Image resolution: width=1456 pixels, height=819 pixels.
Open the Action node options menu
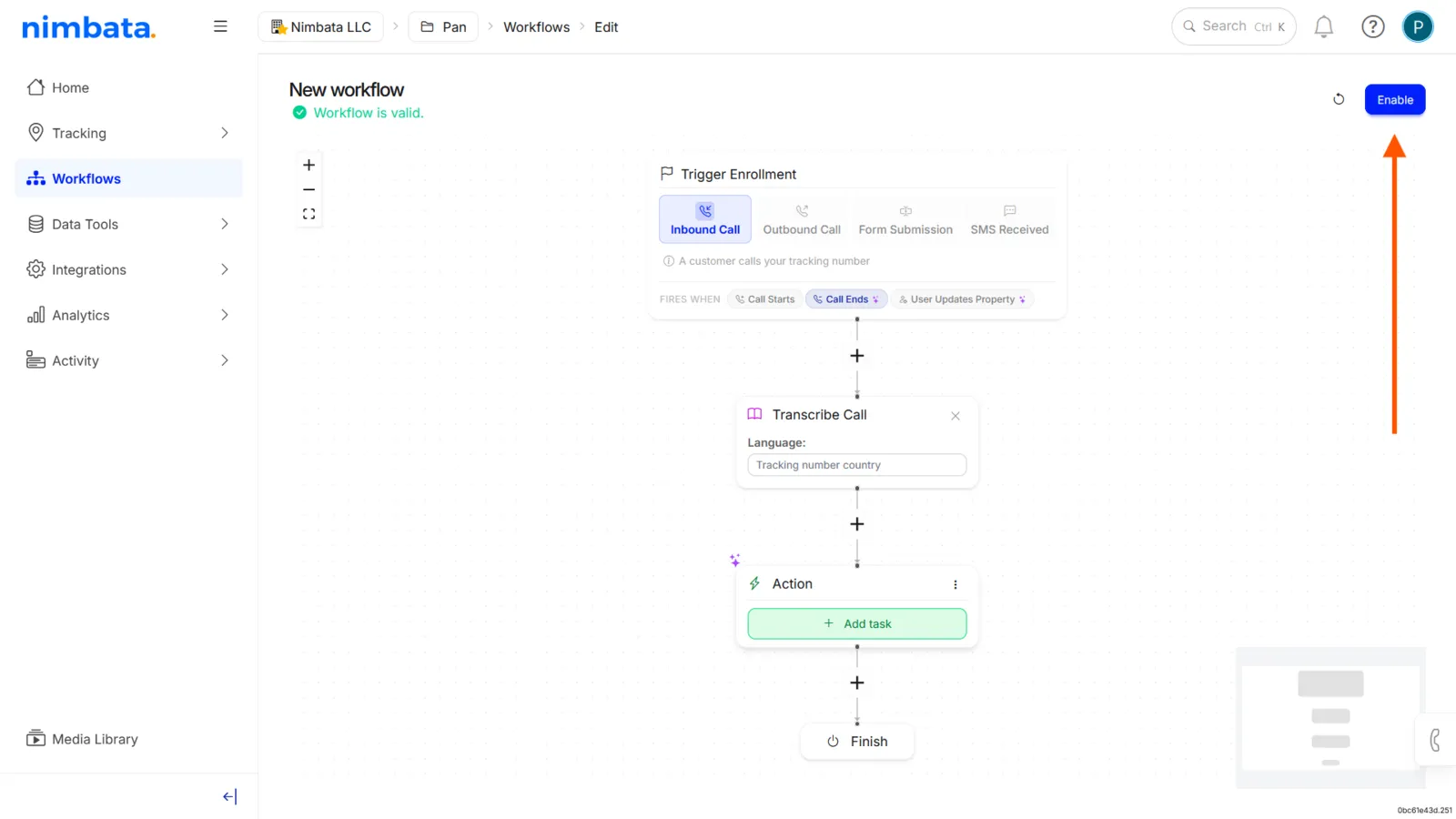pyautogui.click(x=955, y=585)
